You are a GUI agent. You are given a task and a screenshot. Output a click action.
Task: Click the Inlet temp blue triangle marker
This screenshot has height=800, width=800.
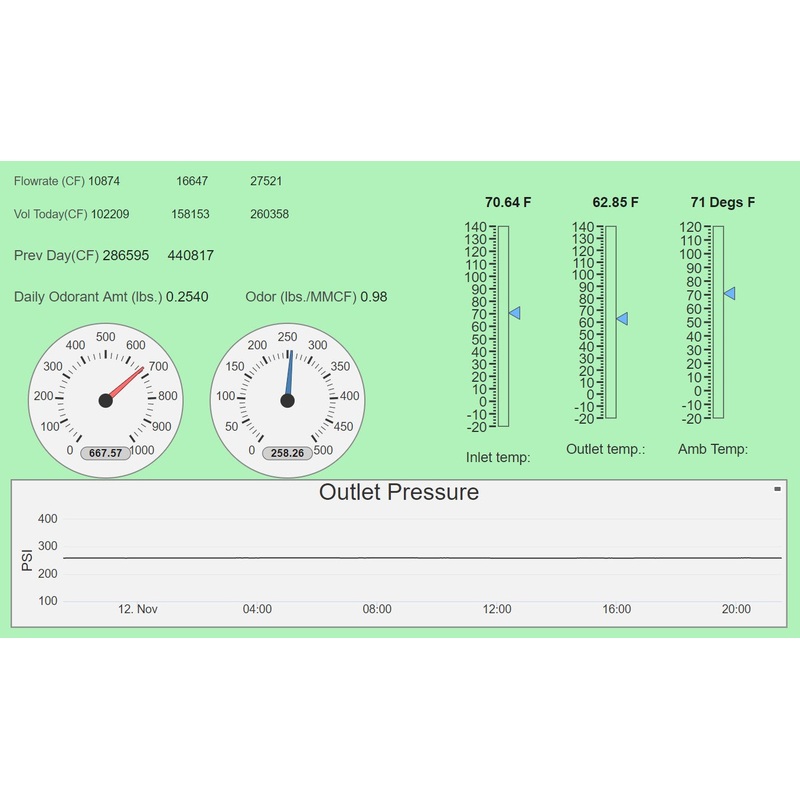(x=515, y=313)
